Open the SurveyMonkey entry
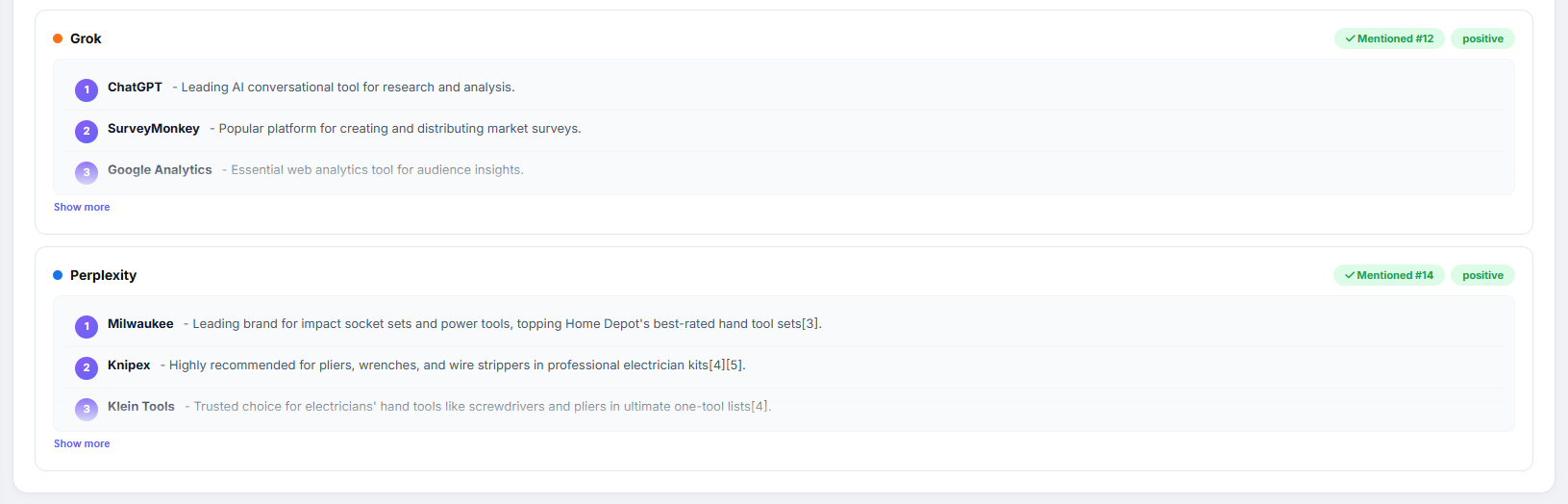This screenshot has height=504, width=1568. pyautogui.click(x=154, y=128)
